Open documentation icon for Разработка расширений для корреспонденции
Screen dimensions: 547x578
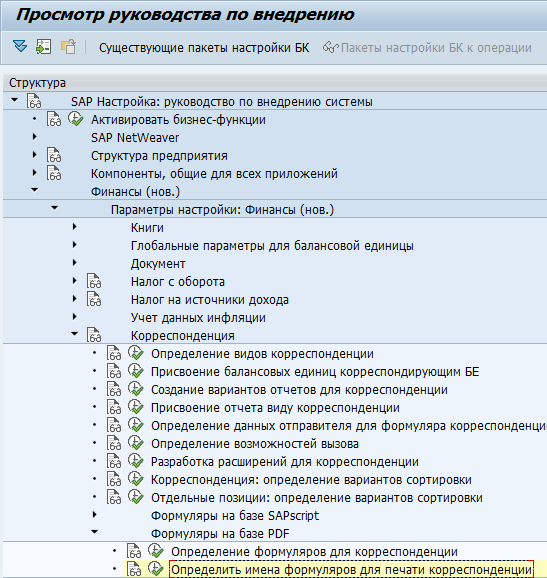[114, 461]
